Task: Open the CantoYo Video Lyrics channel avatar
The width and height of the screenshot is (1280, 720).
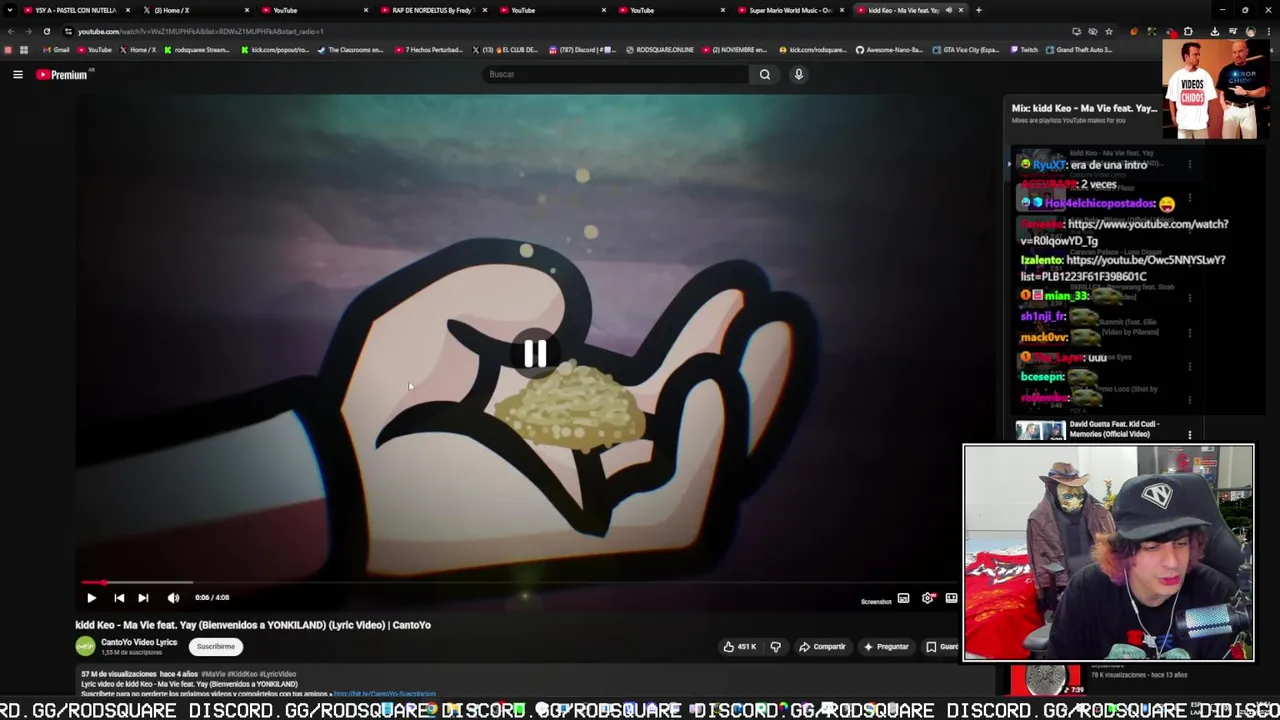Action: [85, 646]
